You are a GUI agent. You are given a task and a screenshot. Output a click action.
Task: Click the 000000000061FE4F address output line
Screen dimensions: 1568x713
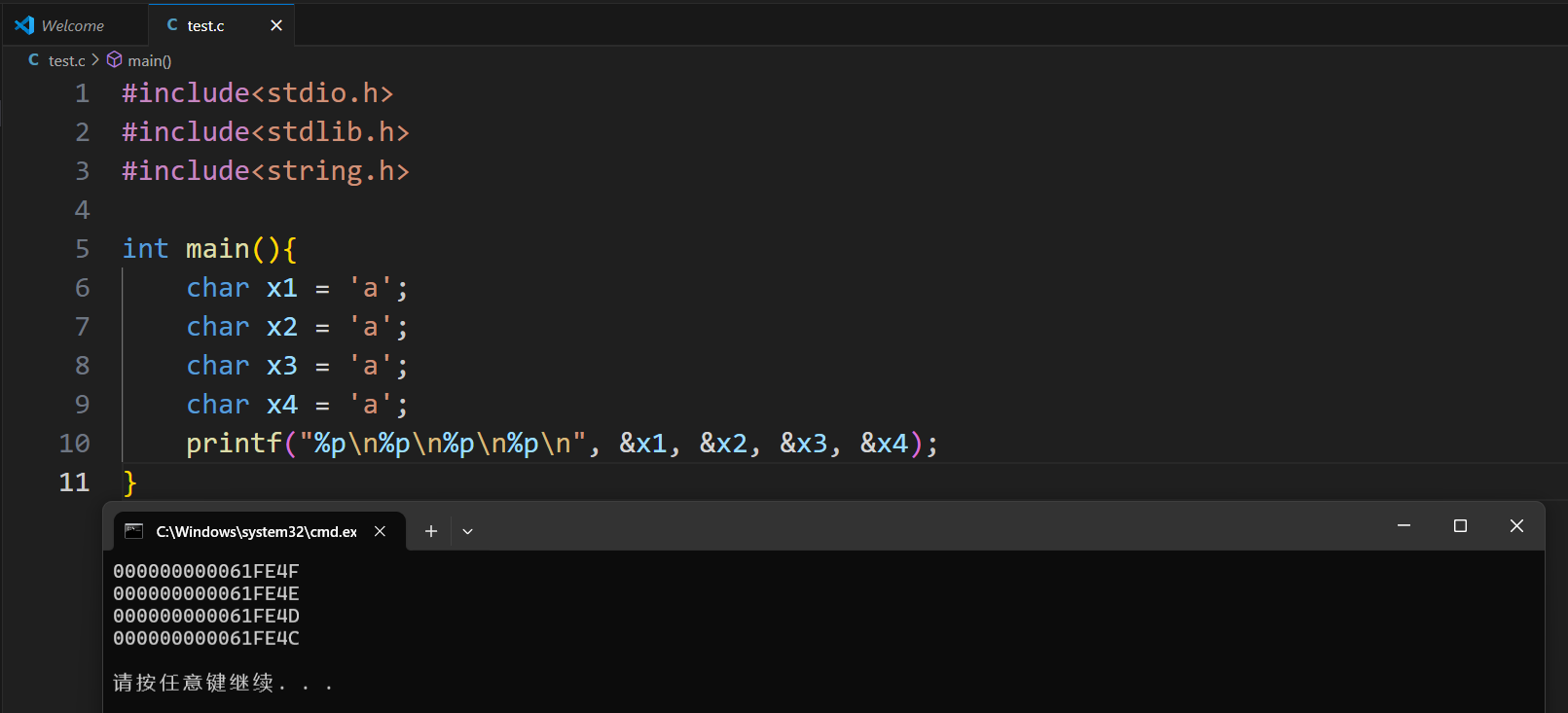(206, 571)
